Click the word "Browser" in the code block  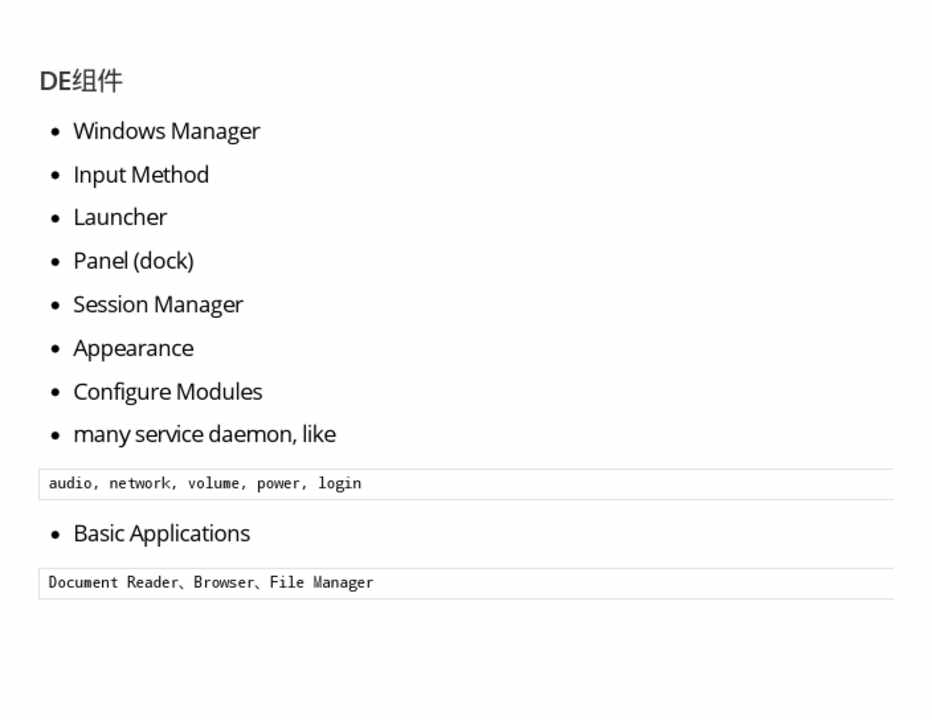(223, 583)
